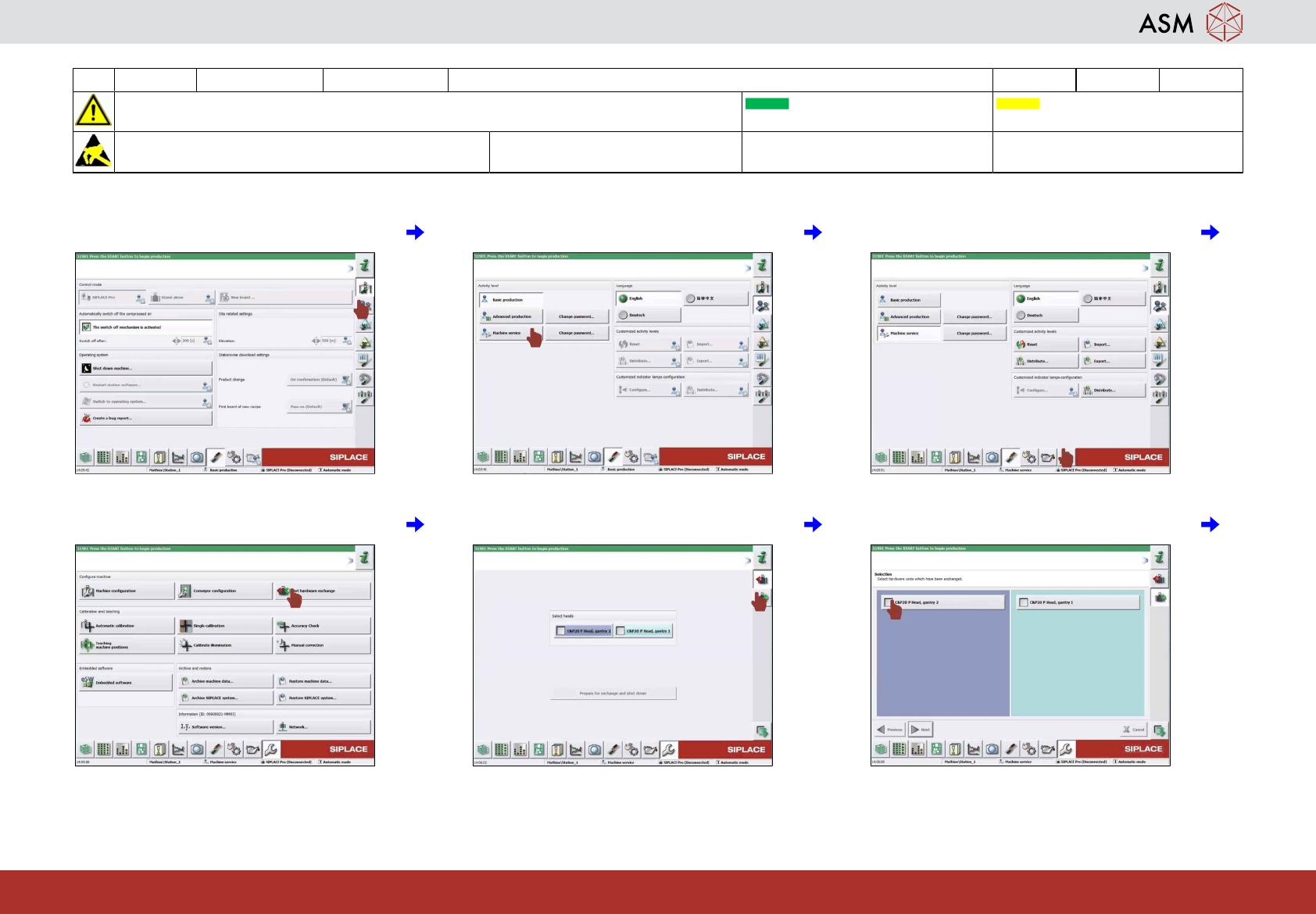
Task: Click the gears icon in Configure machine screen toolbar
Action: (x=234, y=749)
